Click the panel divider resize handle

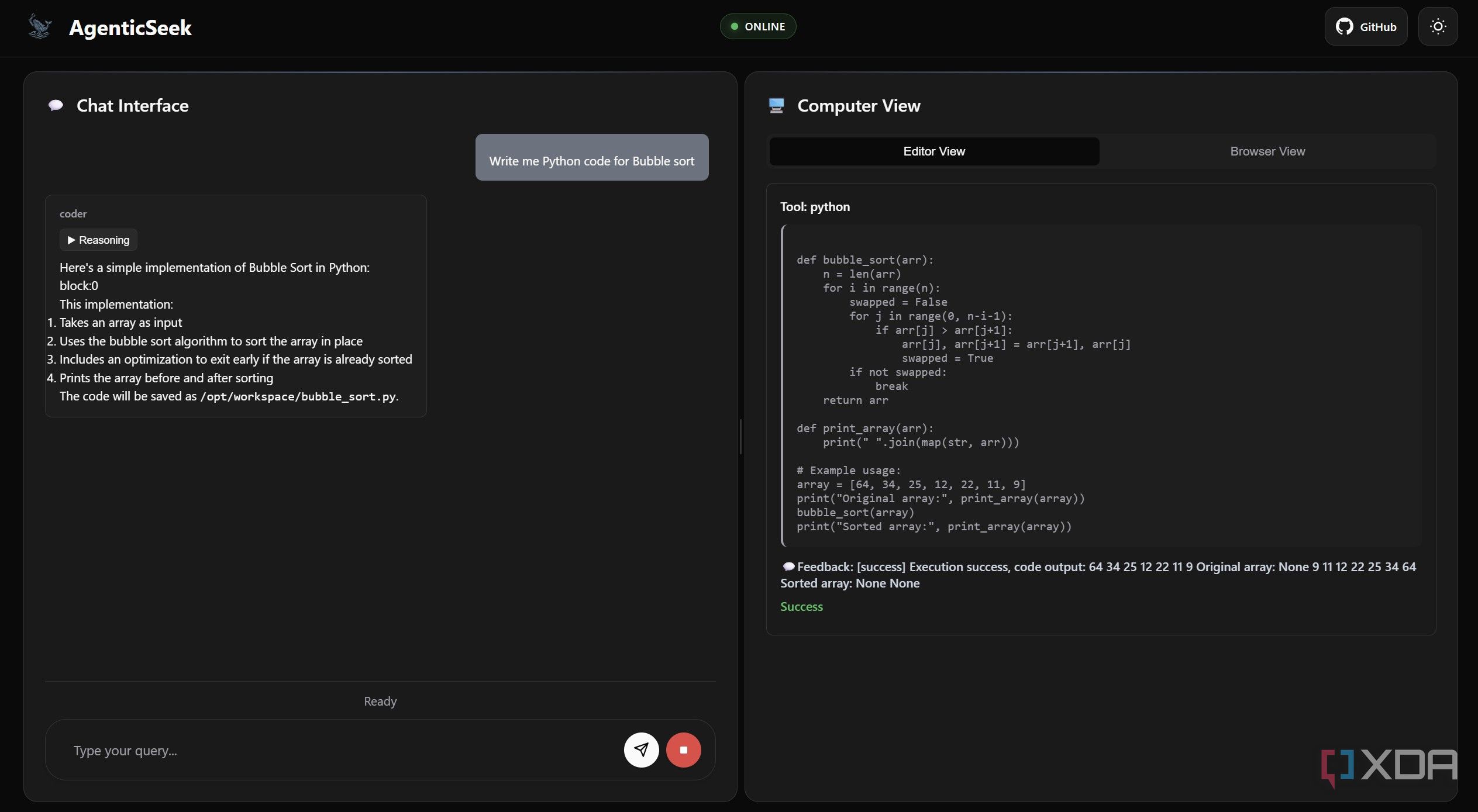(740, 436)
